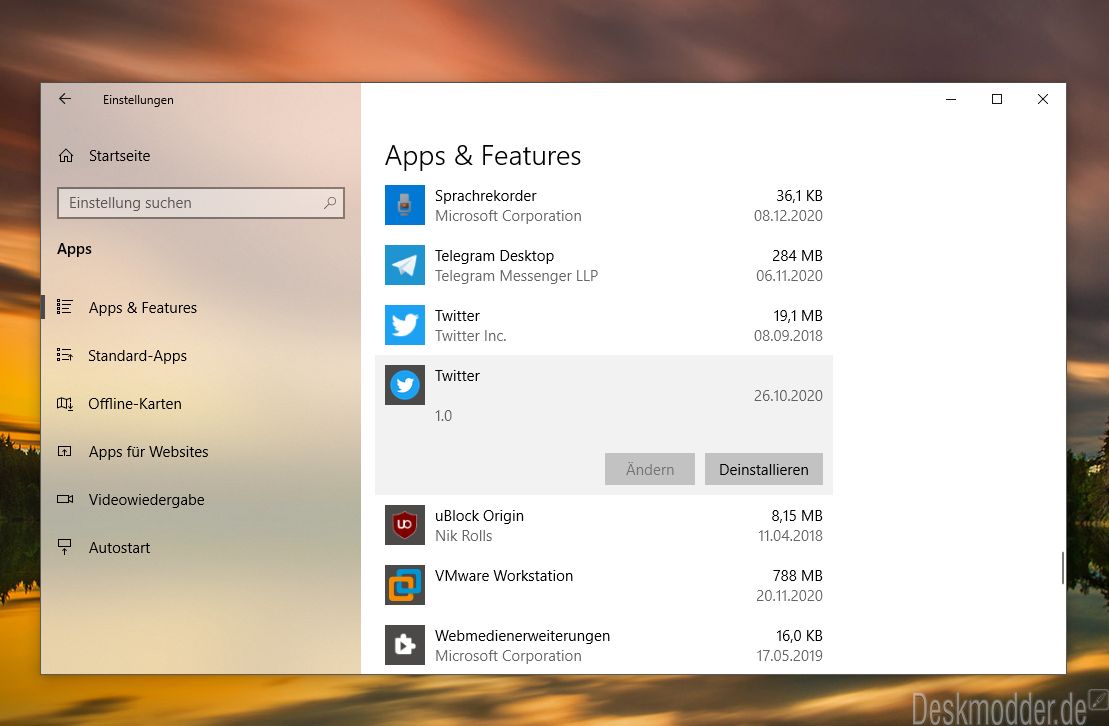Screen dimensions: 1109x726
Task: Click the Twitter Inc. app icon
Action: [405, 325]
